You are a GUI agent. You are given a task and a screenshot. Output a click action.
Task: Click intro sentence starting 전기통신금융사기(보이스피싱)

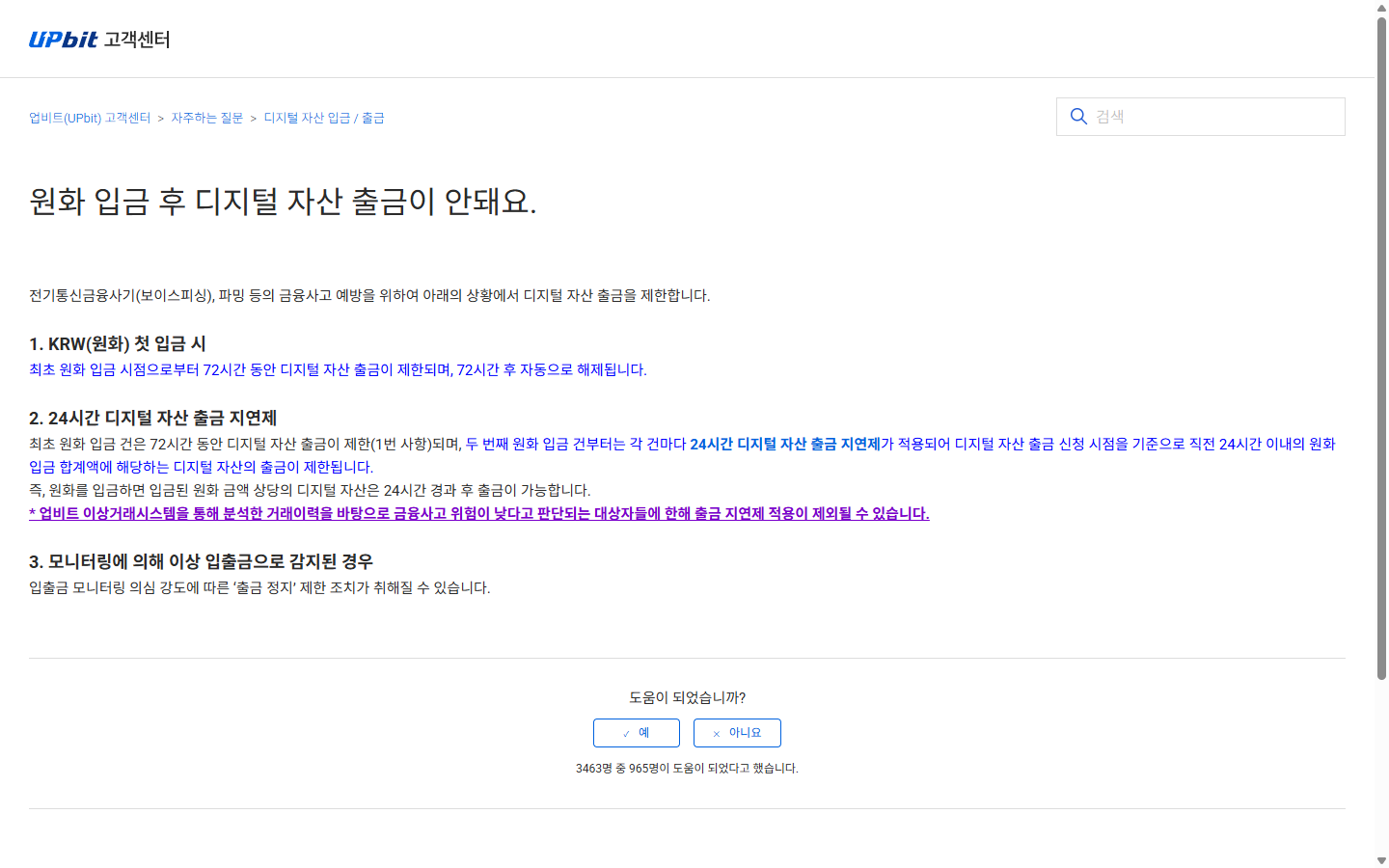click(x=369, y=295)
